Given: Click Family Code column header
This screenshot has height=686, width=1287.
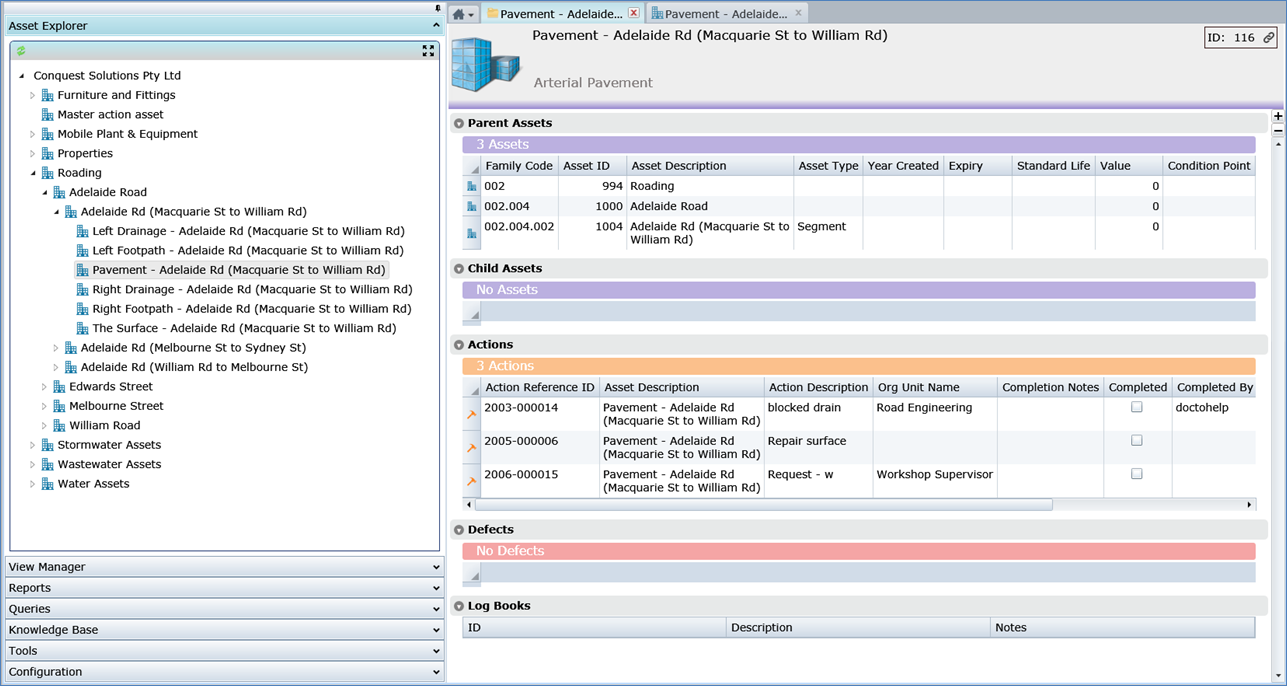Looking at the screenshot, I should click(519, 166).
